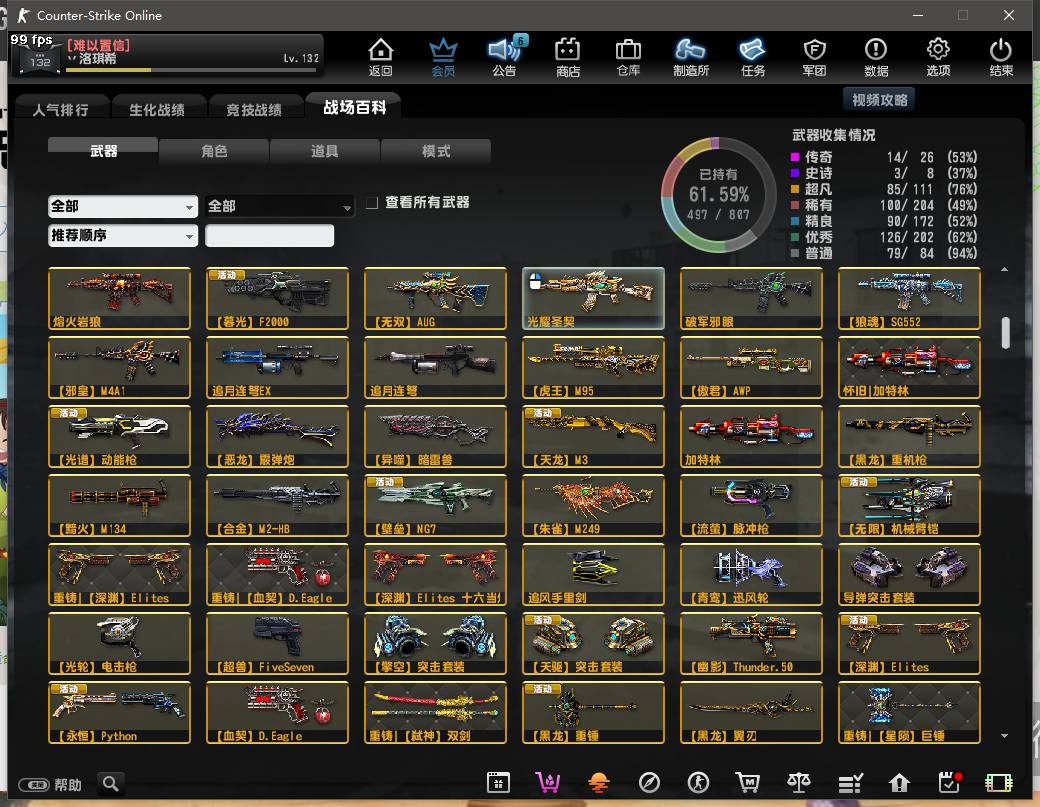Click the magnifier search icon at bottom

pos(111,784)
